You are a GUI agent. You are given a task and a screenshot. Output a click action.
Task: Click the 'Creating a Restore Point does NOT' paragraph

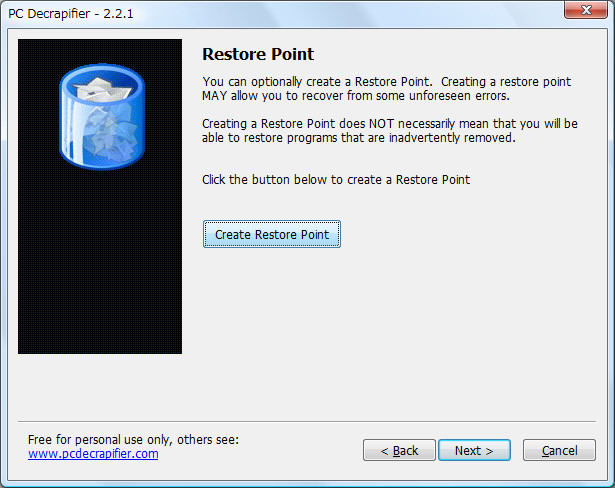[x=390, y=131]
